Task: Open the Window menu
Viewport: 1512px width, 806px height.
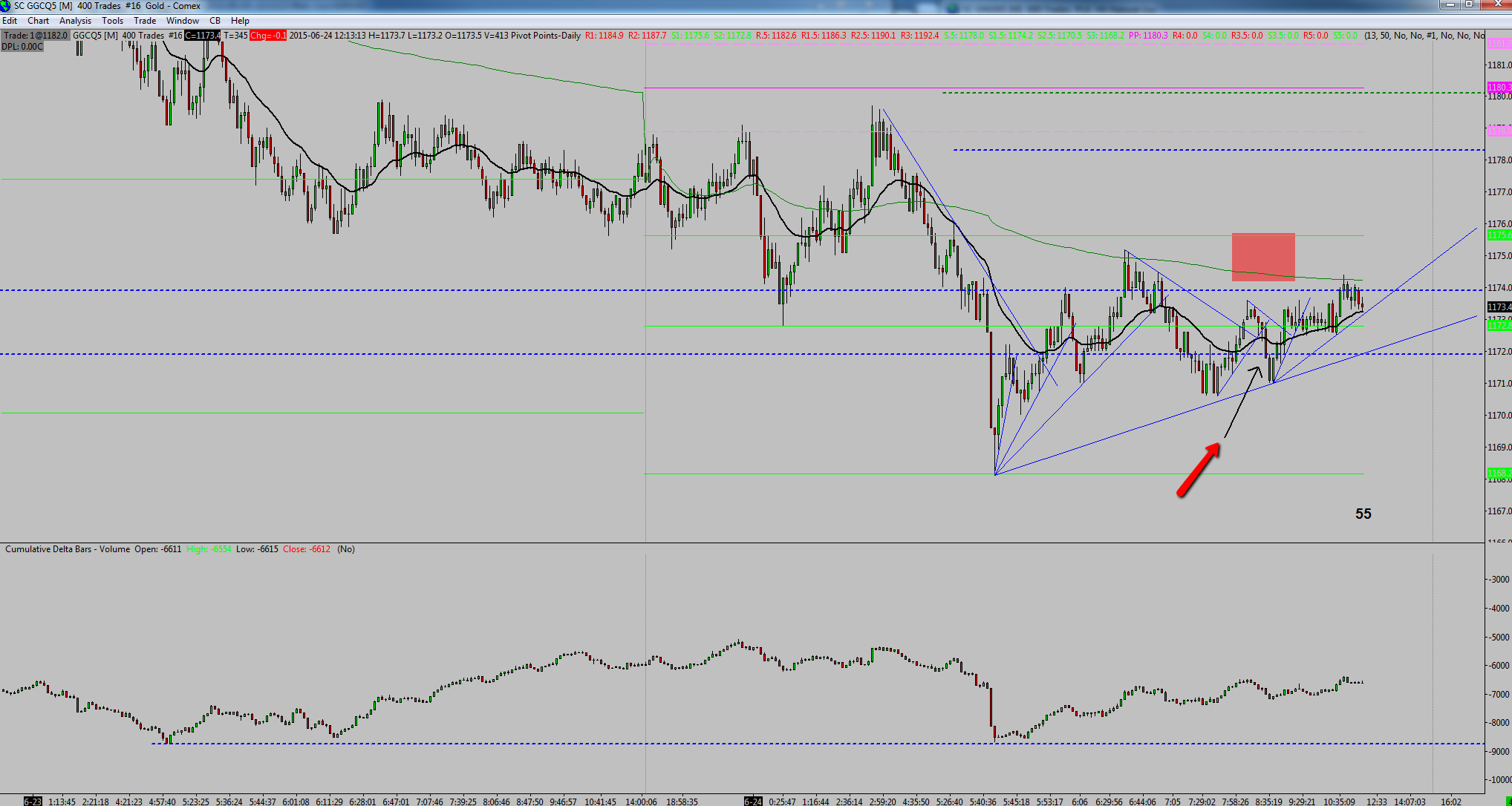Action: pyautogui.click(x=183, y=21)
